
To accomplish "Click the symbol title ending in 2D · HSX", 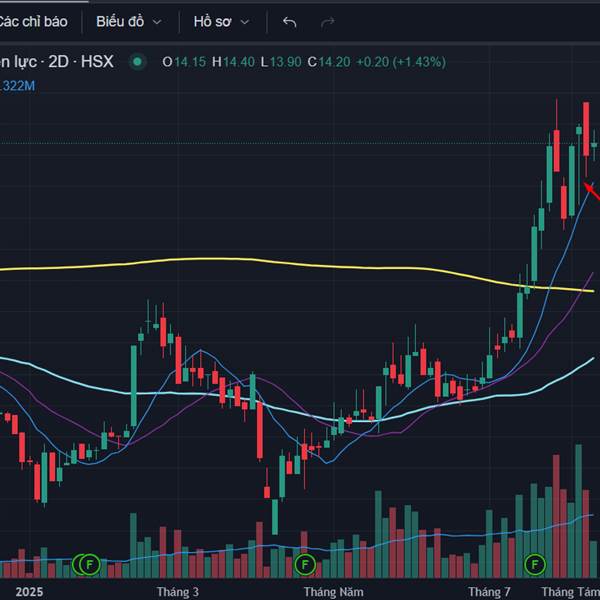I will (x=57, y=62).
